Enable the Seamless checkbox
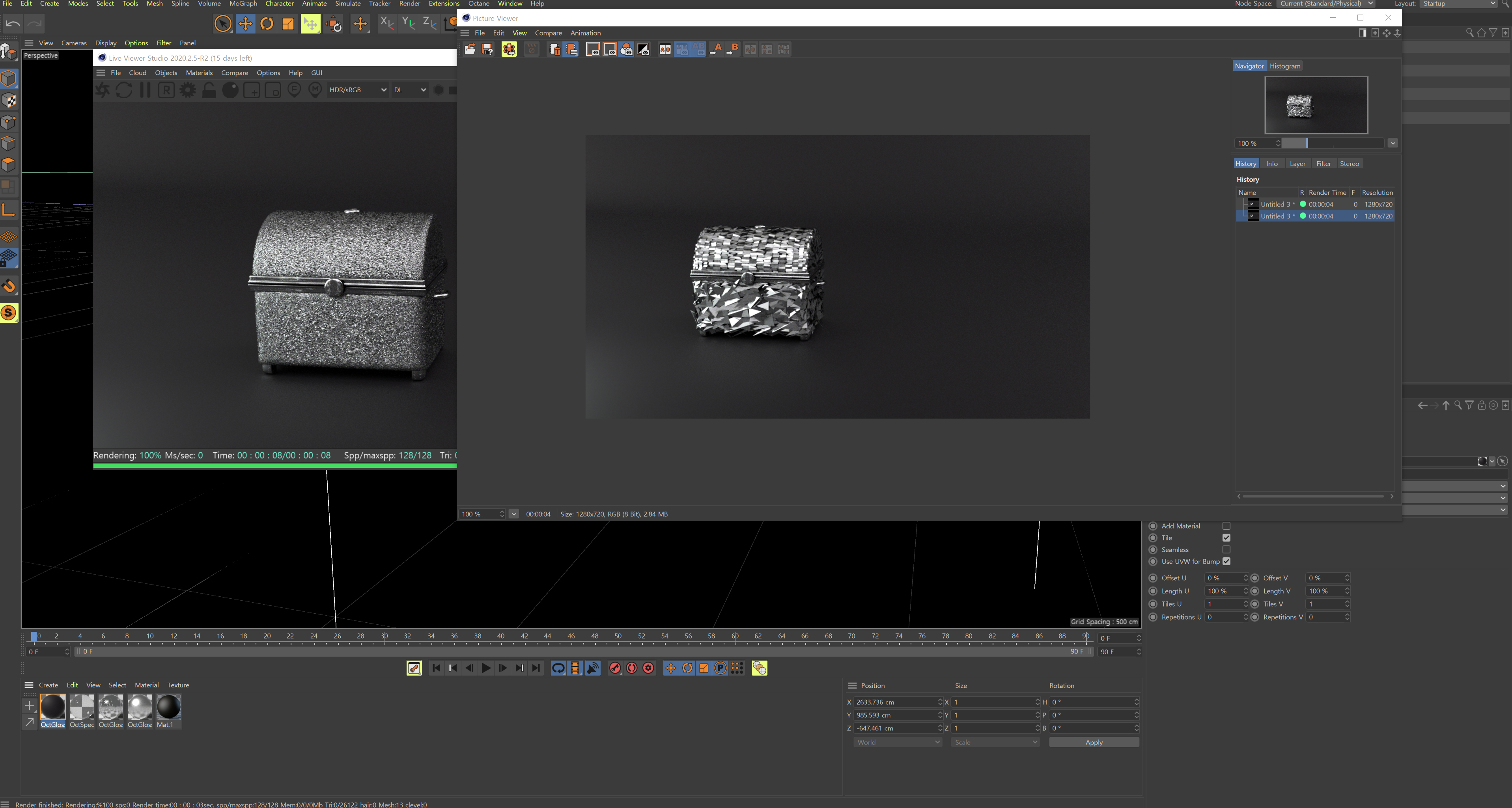 [x=1226, y=550]
